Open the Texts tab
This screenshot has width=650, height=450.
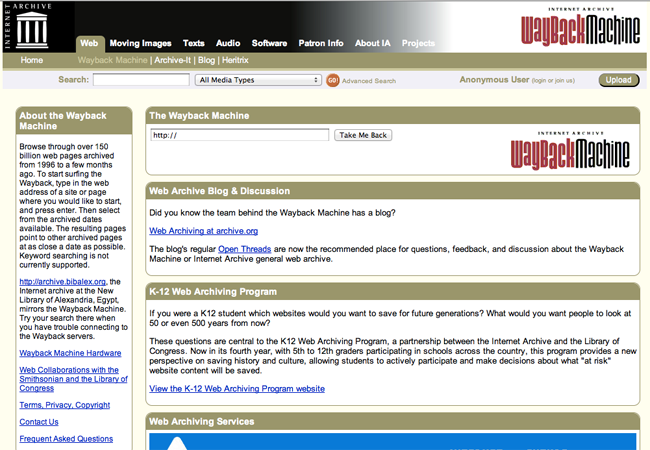(194, 43)
